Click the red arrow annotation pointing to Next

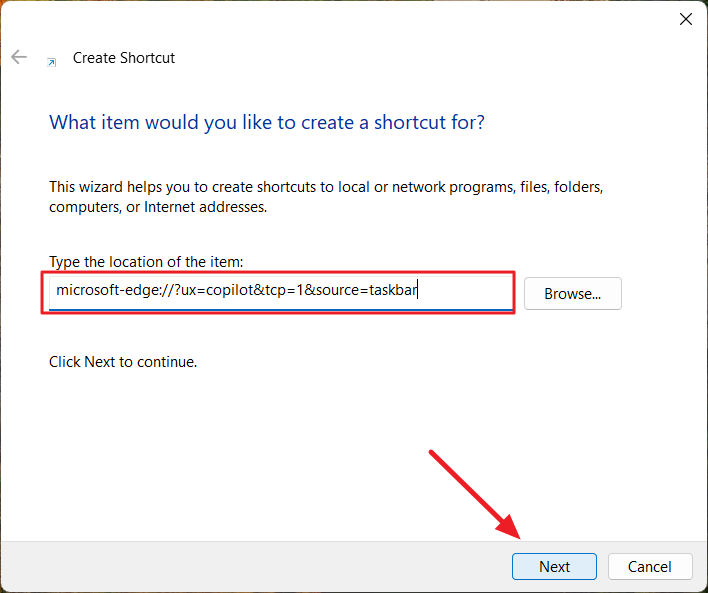pos(475,494)
